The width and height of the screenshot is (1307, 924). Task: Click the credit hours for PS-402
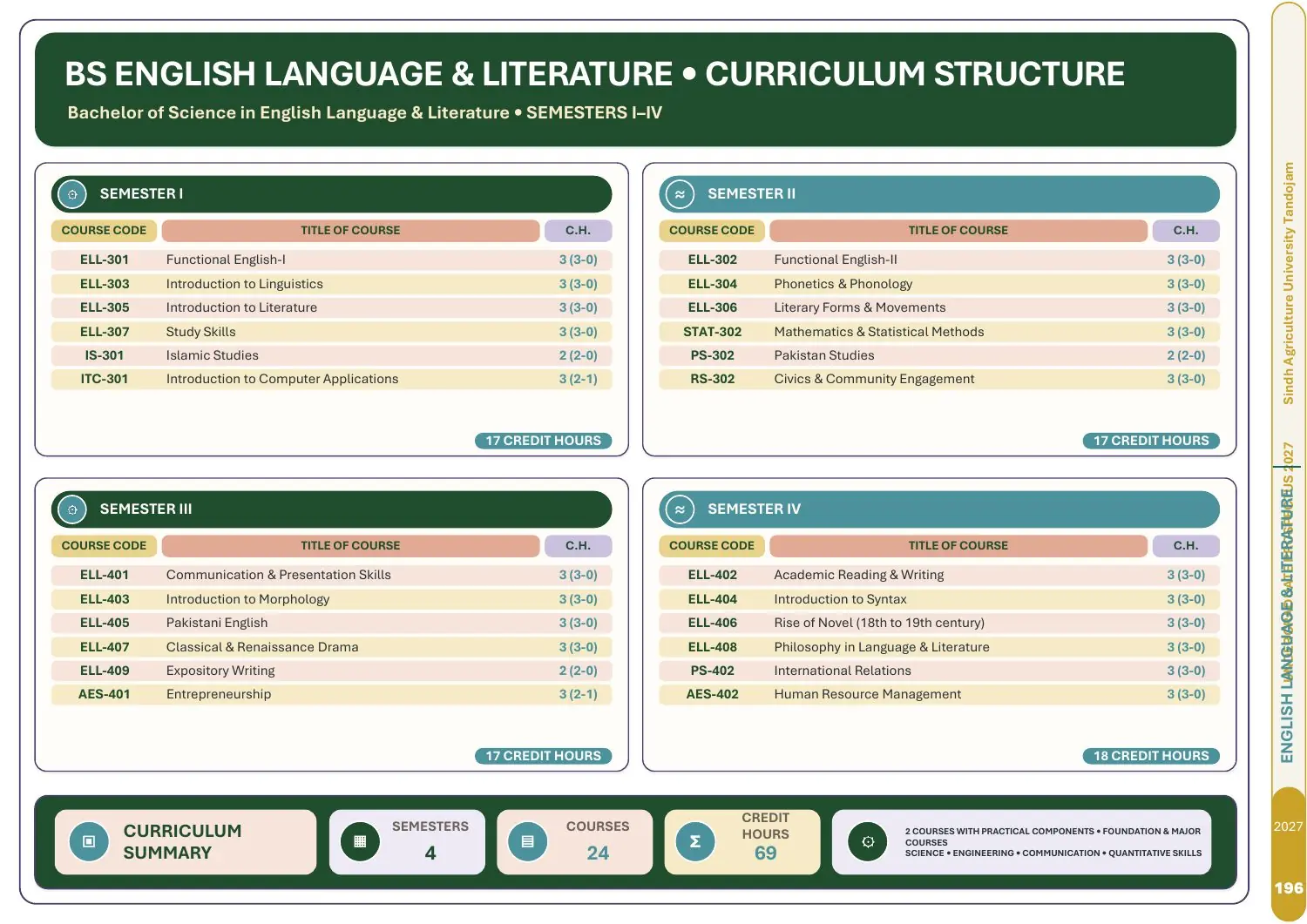[1186, 671]
